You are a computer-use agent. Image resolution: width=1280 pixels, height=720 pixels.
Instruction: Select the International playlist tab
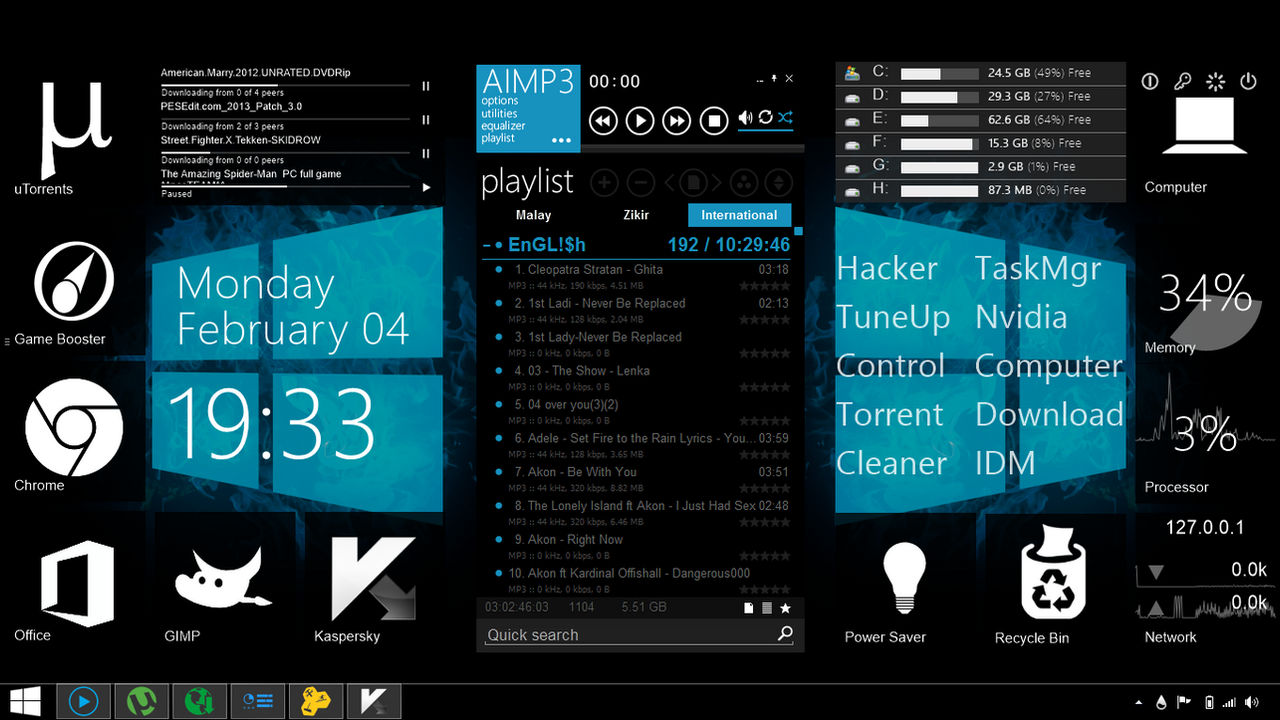739,215
